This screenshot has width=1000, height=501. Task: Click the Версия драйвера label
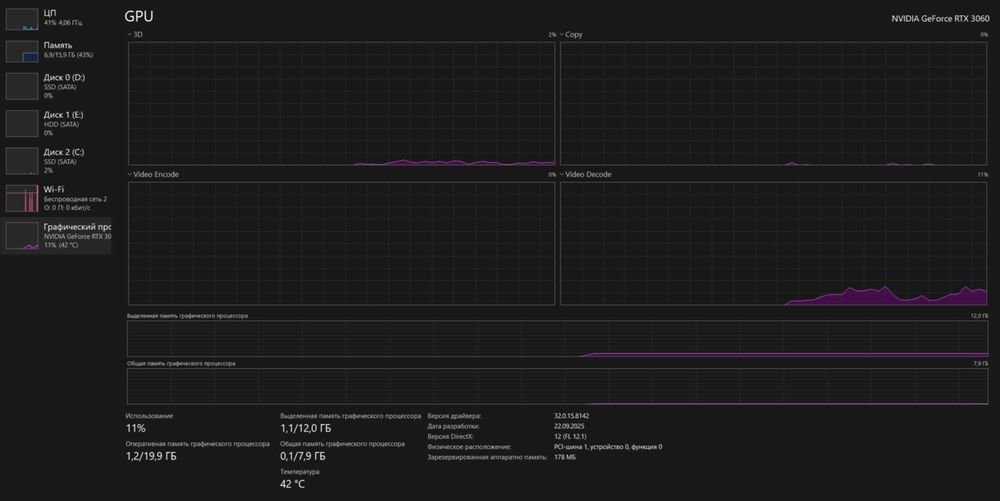click(x=454, y=416)
